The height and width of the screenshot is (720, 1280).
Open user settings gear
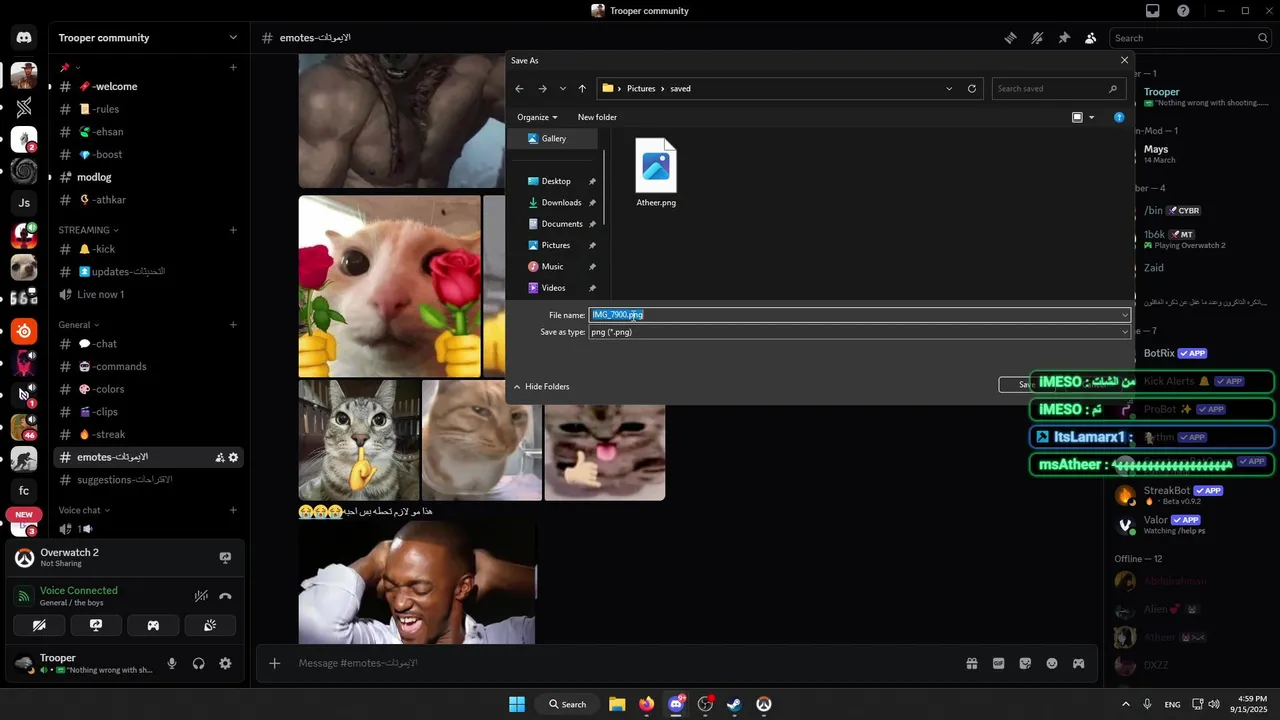(x=225, y=663)
